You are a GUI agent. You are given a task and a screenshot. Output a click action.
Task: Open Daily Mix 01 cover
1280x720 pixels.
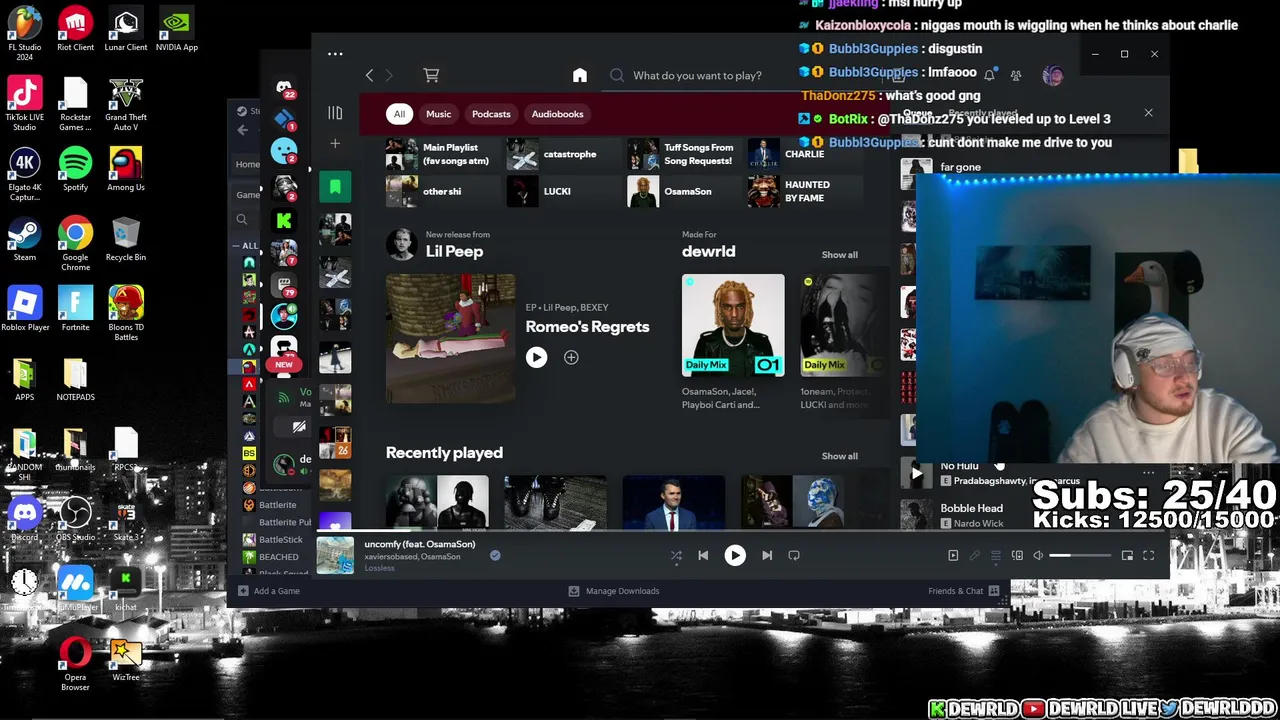pyautogui.click(x=733, y=326)
